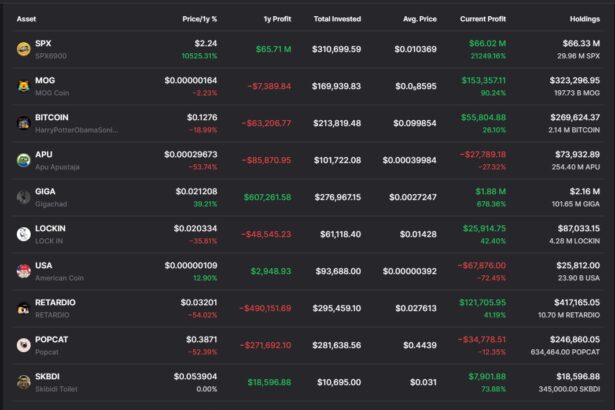Screen dimensions: 615x410
Task: Click the Gigachad token icon
Action: click(23, 197)
